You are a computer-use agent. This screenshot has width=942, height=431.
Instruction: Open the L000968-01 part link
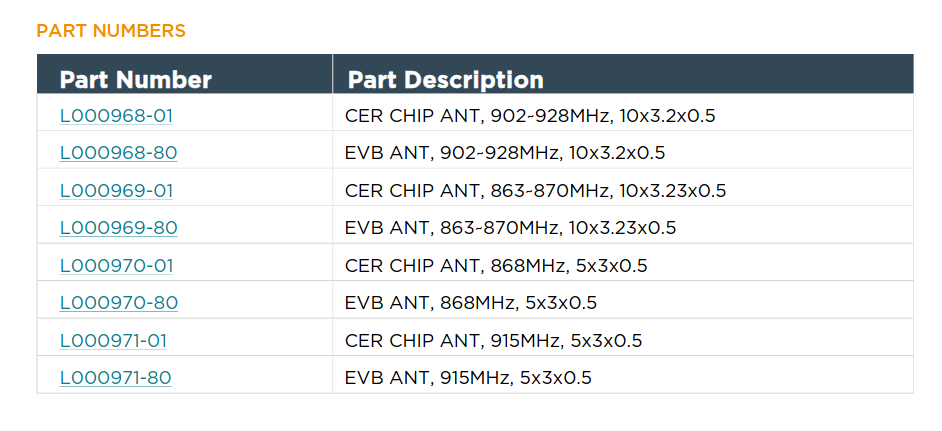pos(116,116)
